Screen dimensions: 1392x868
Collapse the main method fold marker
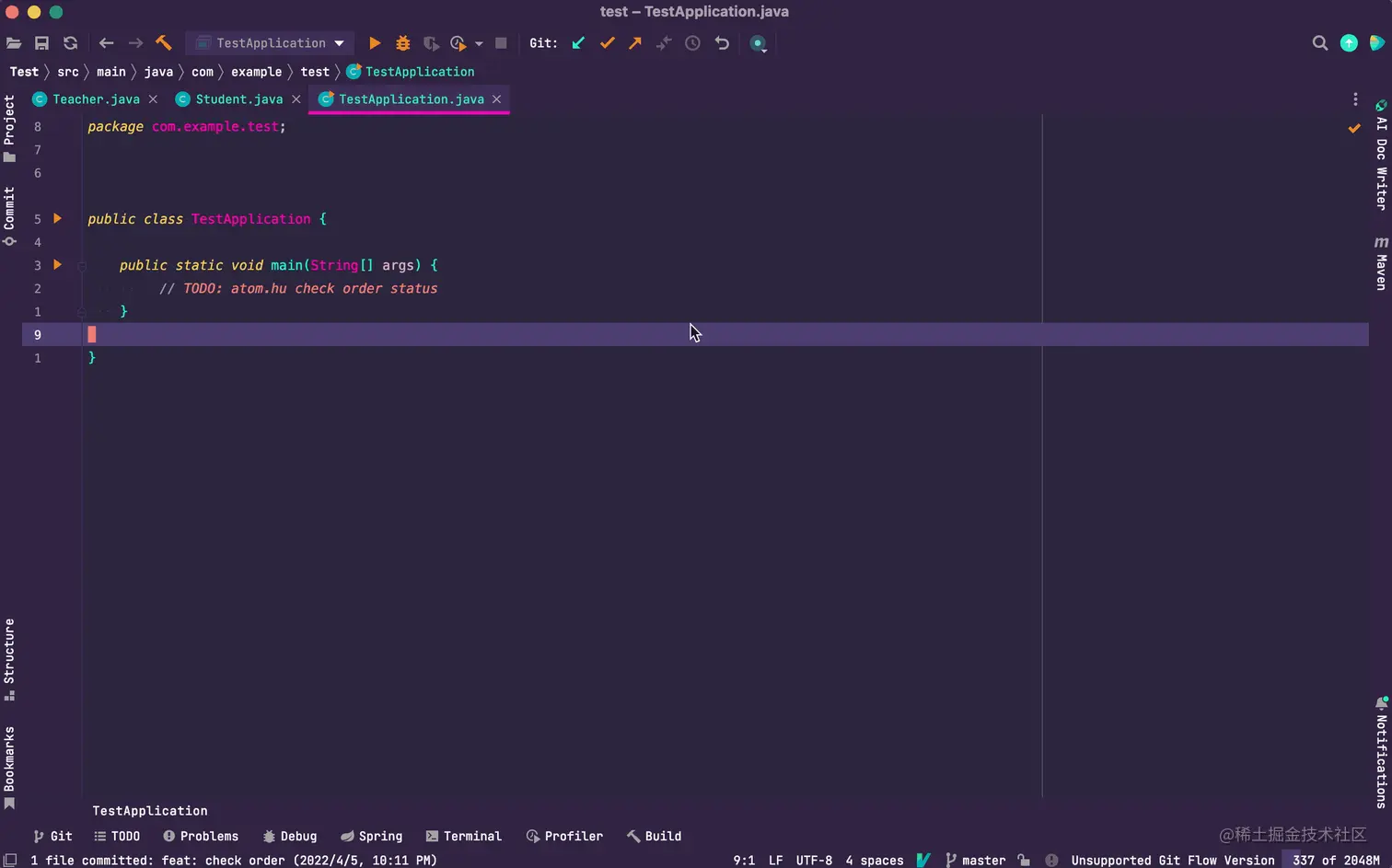82,265
